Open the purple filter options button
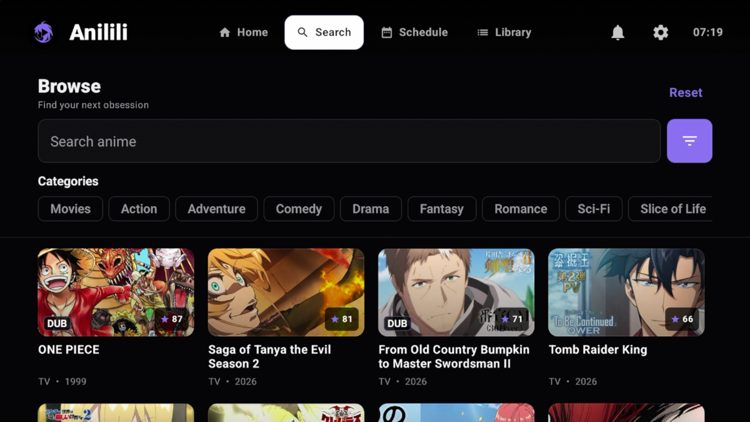The width and height of the screenshot is (750, 422). point(689,141)
